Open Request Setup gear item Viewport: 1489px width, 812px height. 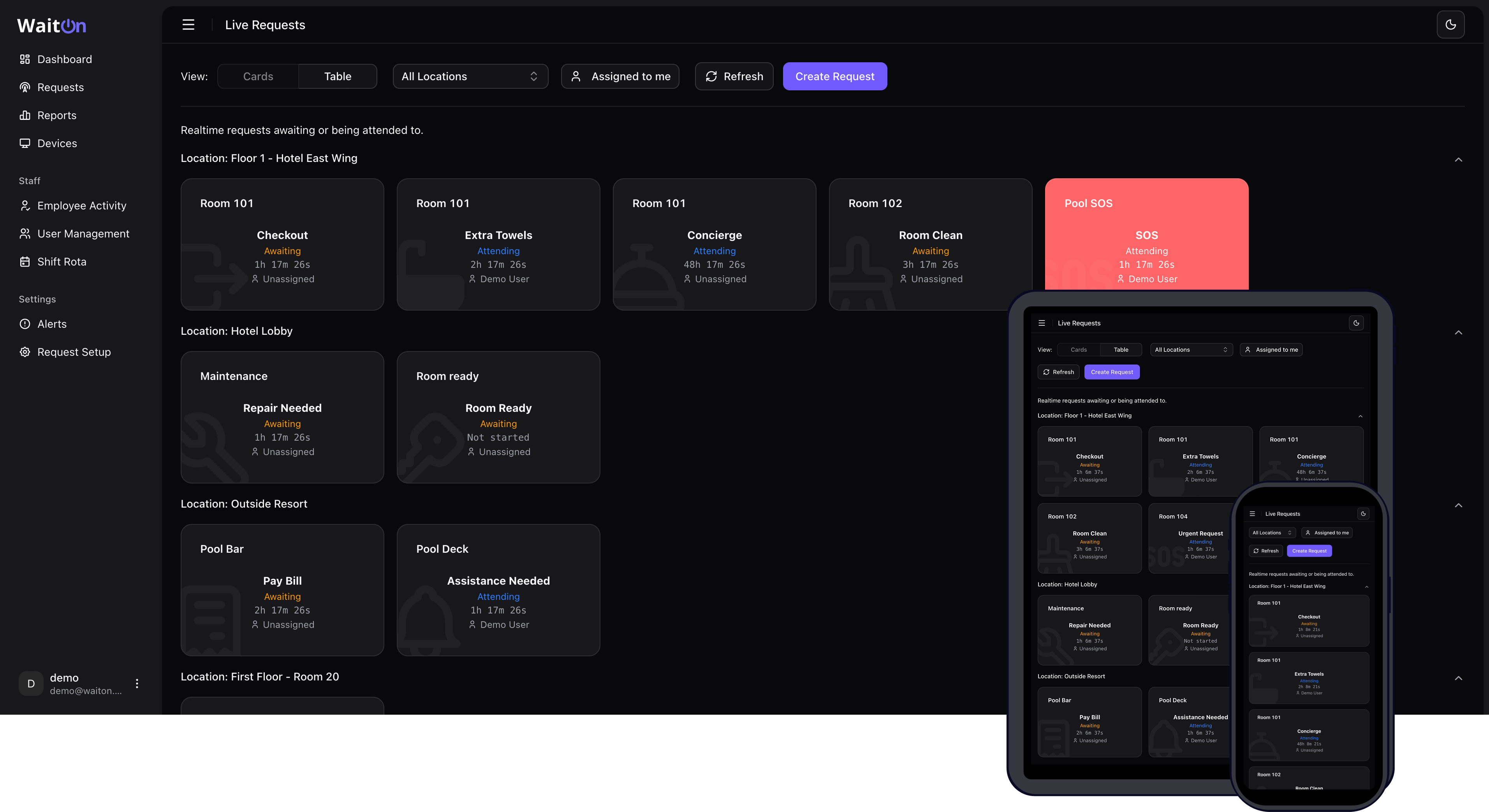[74, 352]
